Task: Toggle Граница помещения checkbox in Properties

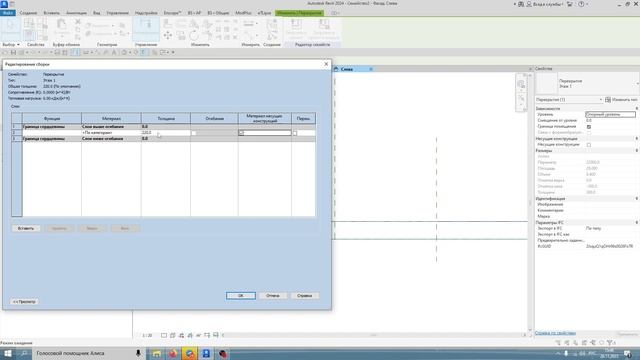Action: pos(589,127)
